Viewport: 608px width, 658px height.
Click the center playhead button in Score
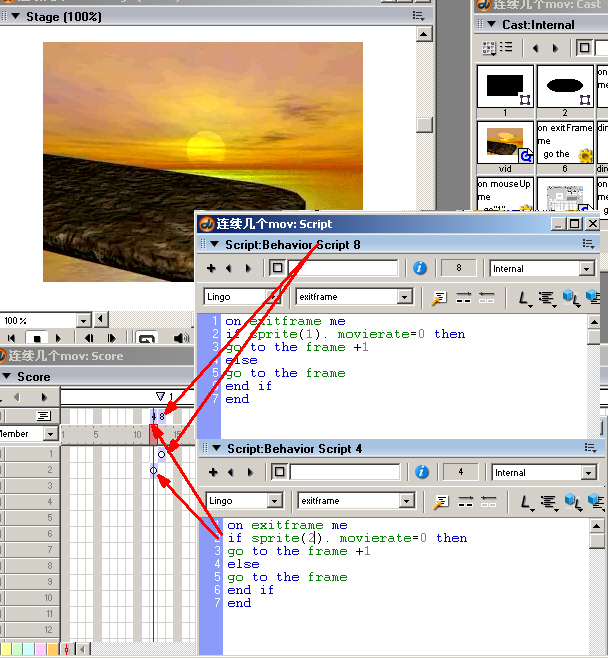pos(67,650)
